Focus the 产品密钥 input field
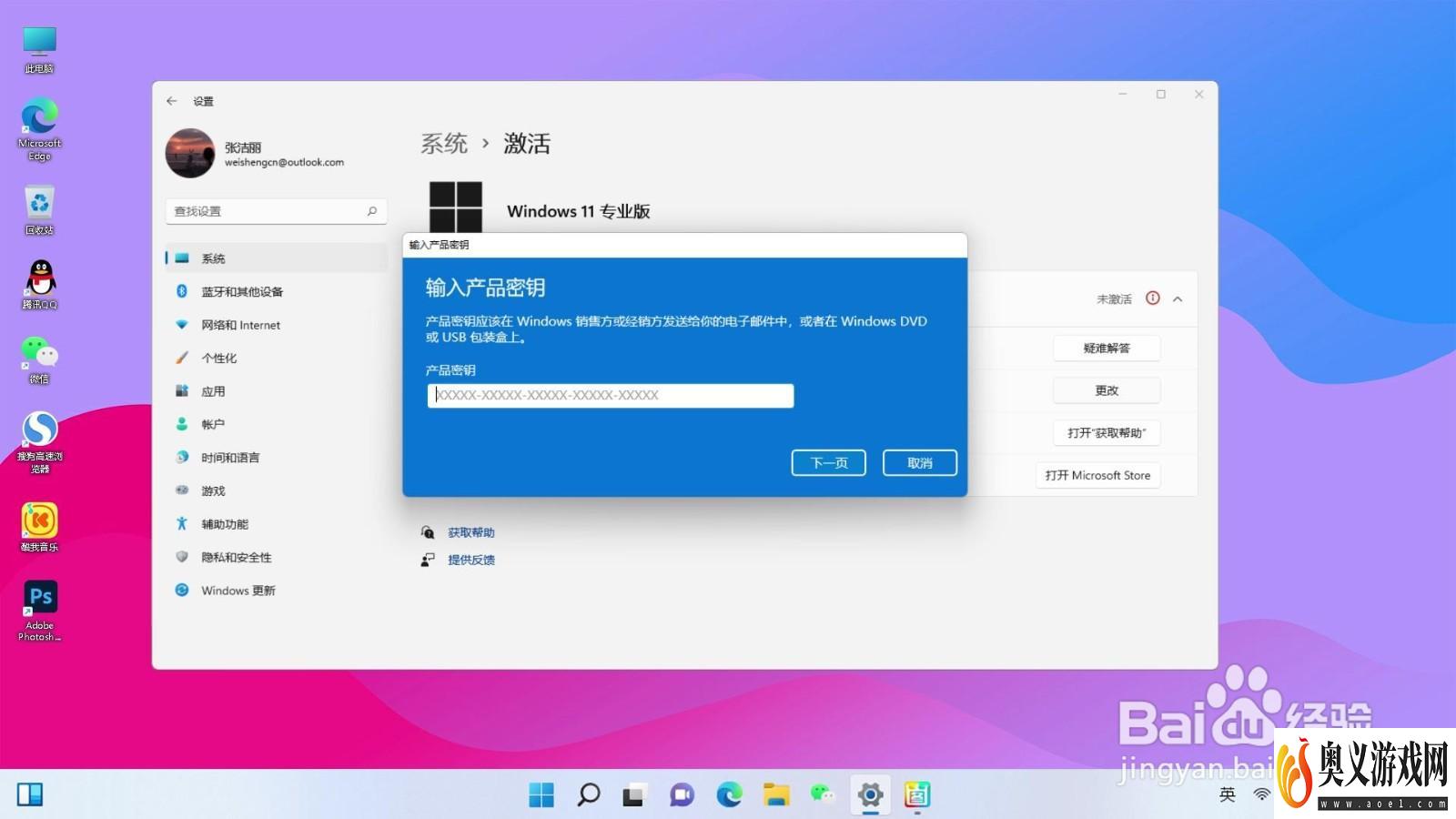Screen dimensions: 1456x819 coord(611,395)
